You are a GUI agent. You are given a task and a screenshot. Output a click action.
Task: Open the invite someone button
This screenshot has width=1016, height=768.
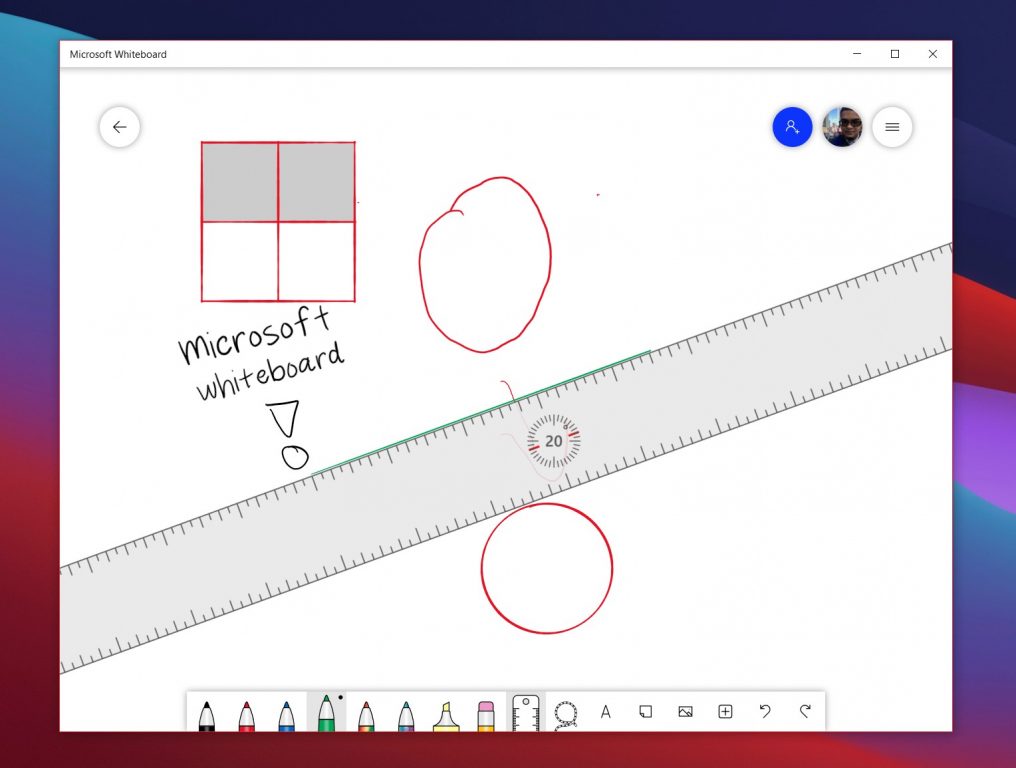792,127
